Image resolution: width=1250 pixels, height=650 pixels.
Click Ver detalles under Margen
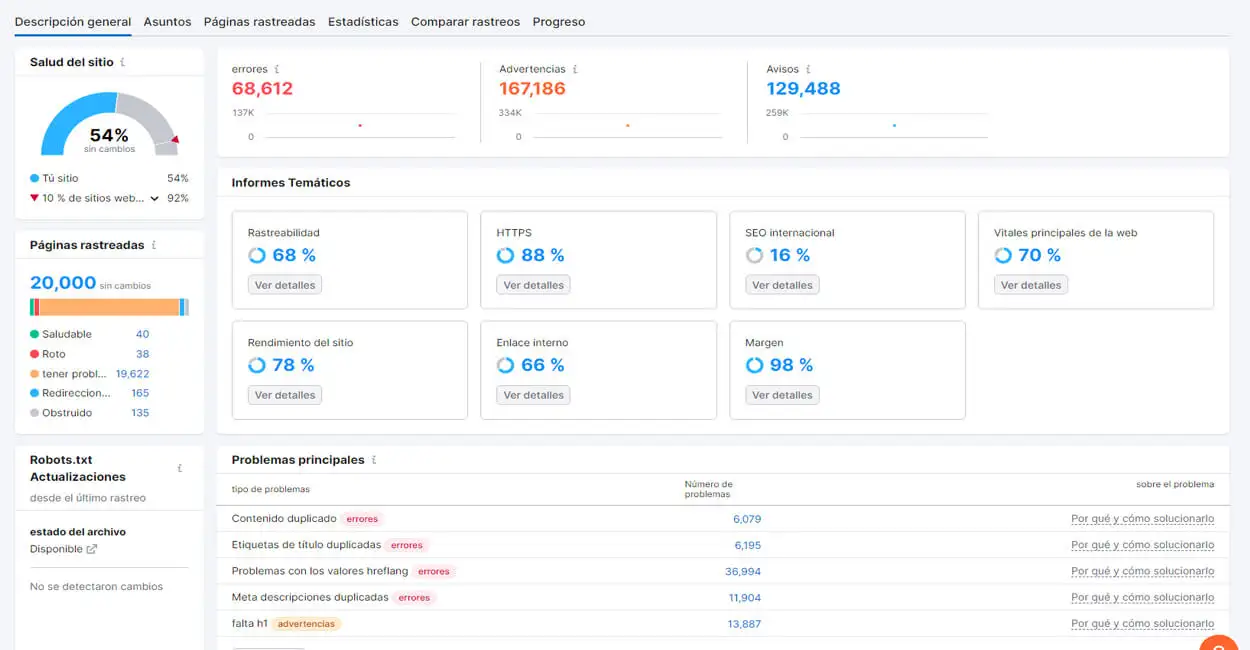tap(782, 395)
